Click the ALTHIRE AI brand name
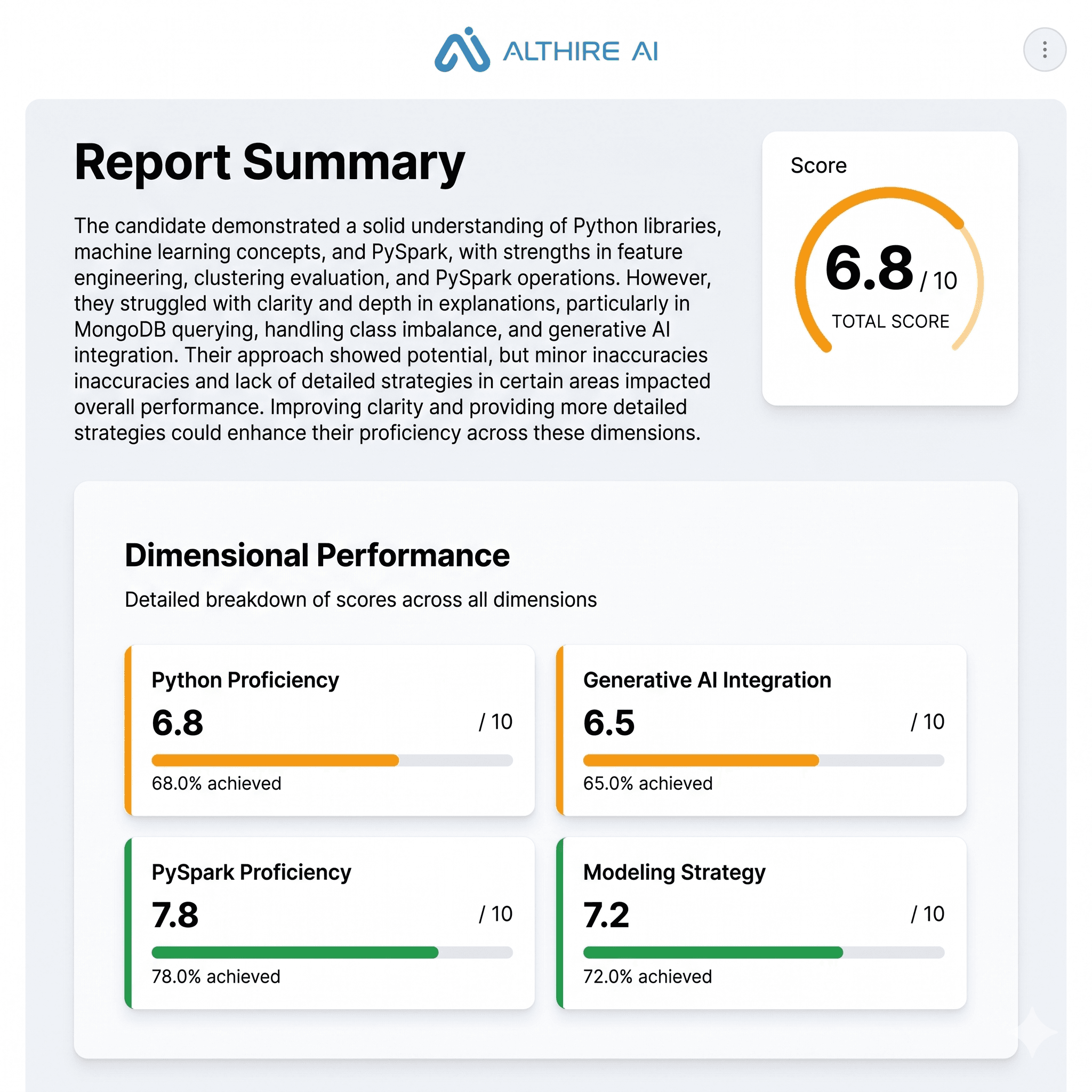 point(581,51)
